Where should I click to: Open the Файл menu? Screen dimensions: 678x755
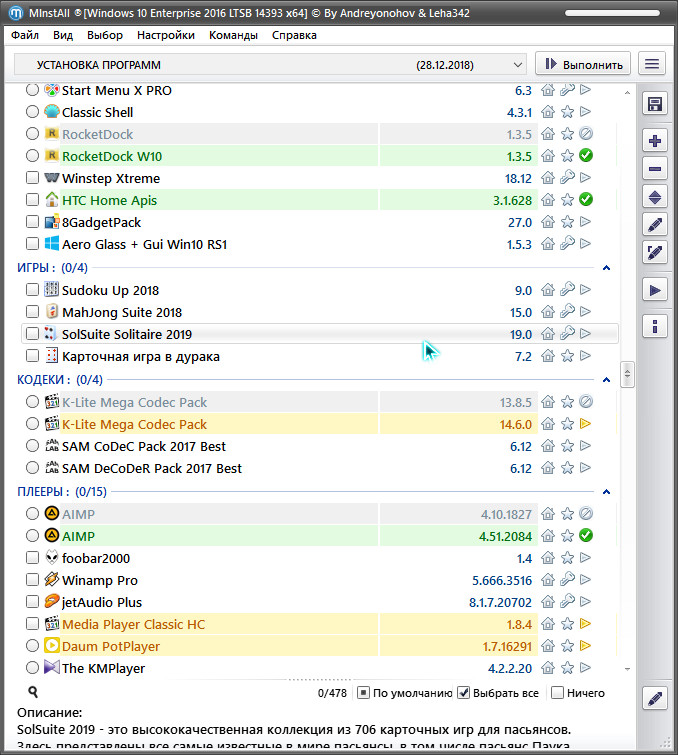click(25, 35)
